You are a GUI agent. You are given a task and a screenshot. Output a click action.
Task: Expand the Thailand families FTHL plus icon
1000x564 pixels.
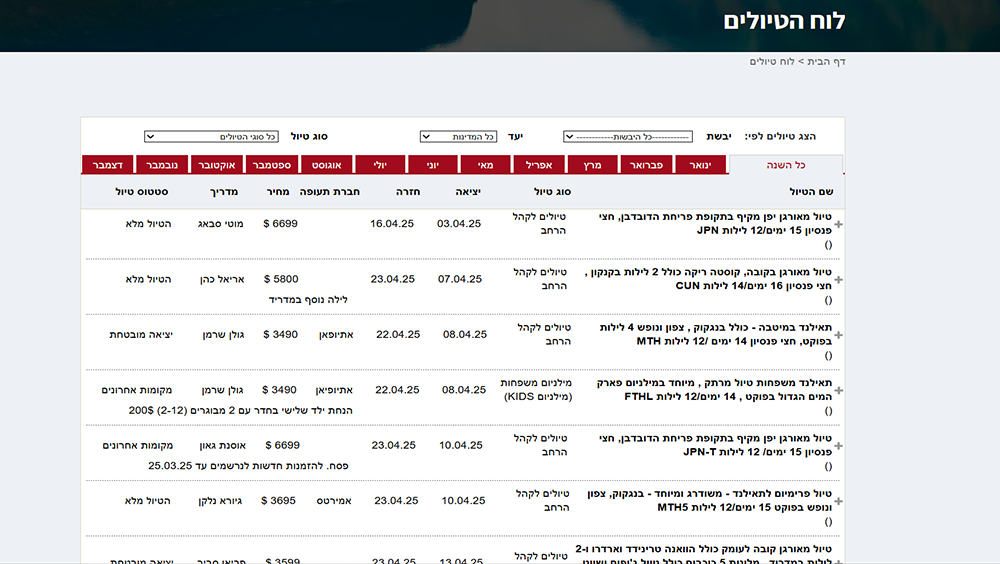838,391
